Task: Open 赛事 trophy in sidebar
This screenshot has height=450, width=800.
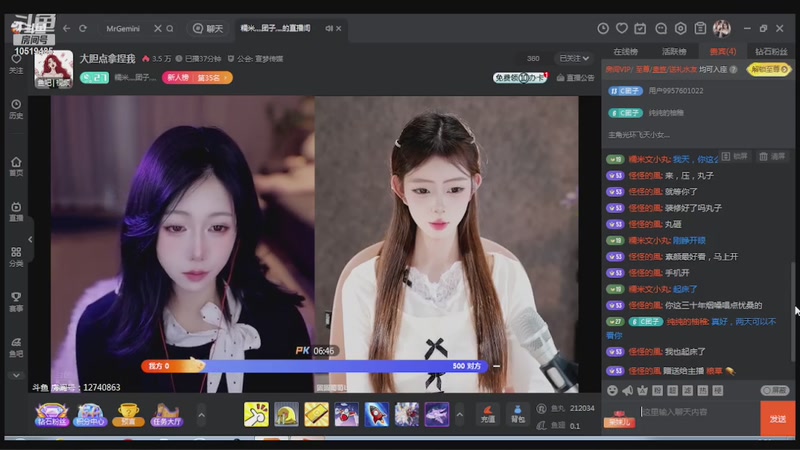Action: click(x=16, y=302)
